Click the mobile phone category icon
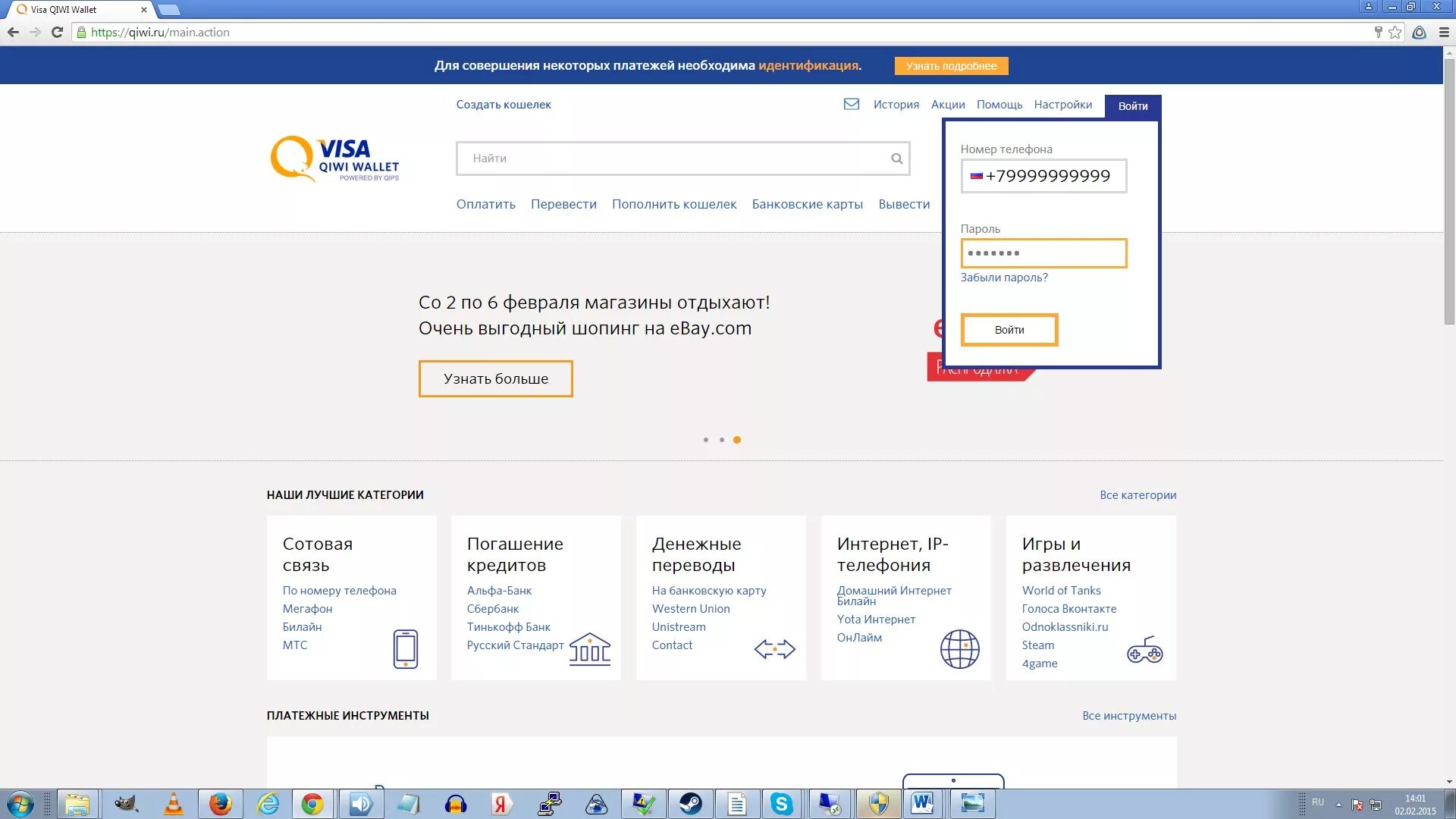The image size is (1456, 819). [406, 649]
